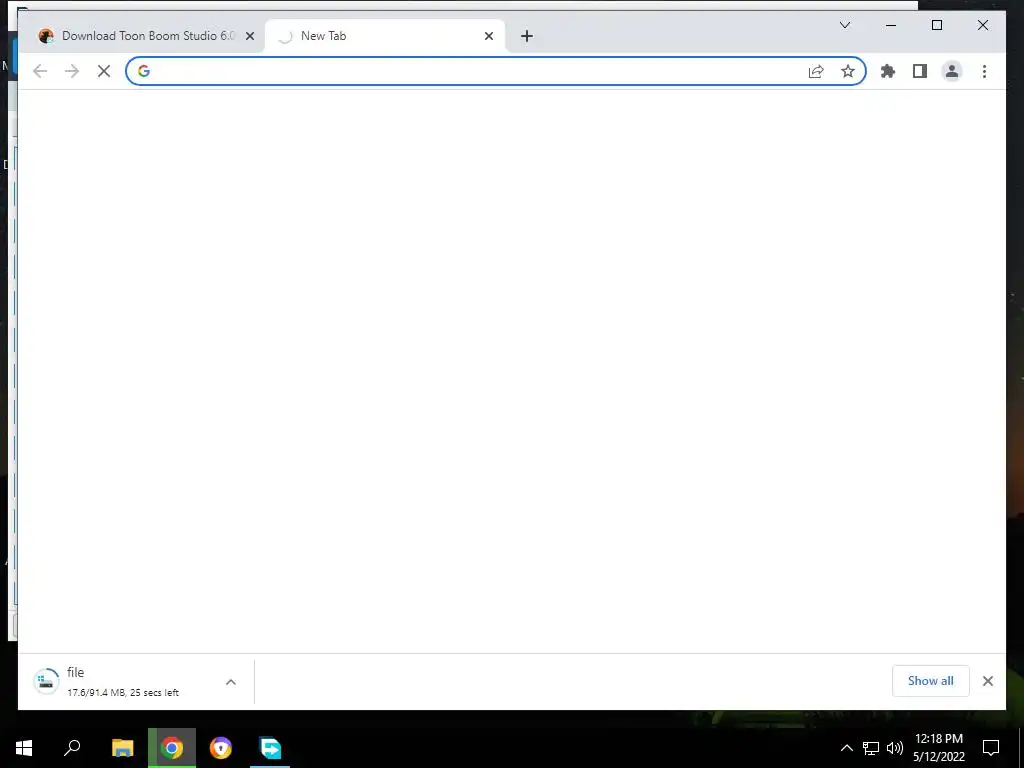Open the tab search chevron
Viewport: 1024px width, 768px height.
point(844,25)
